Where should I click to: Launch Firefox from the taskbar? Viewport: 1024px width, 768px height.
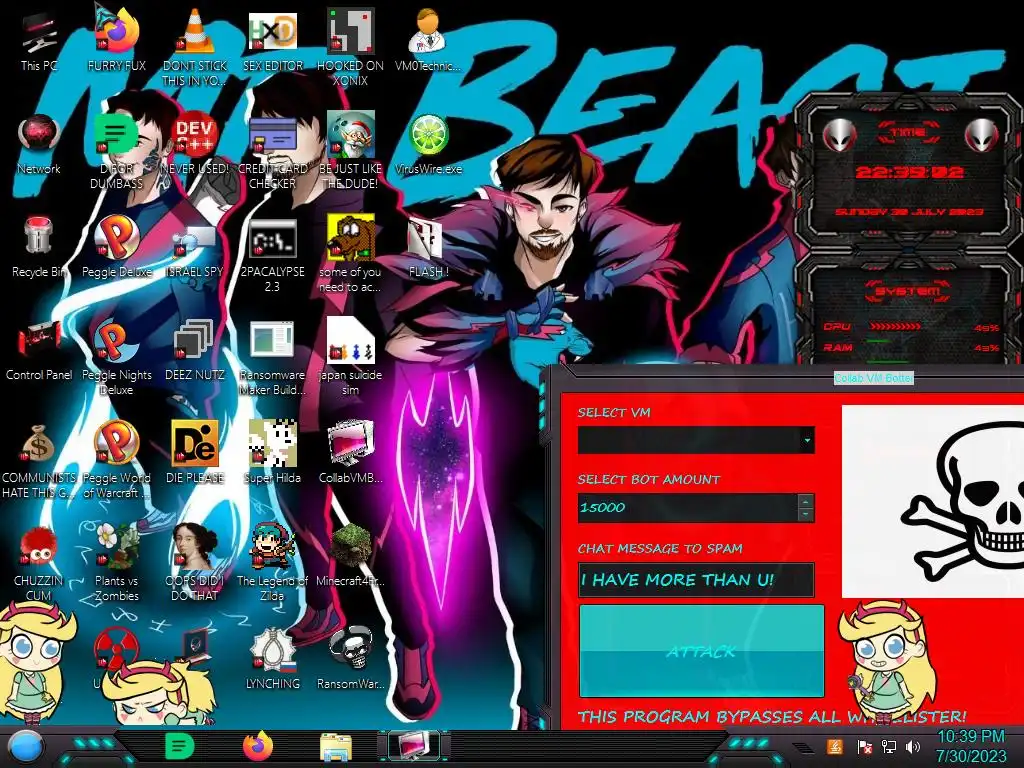[258, 746]
